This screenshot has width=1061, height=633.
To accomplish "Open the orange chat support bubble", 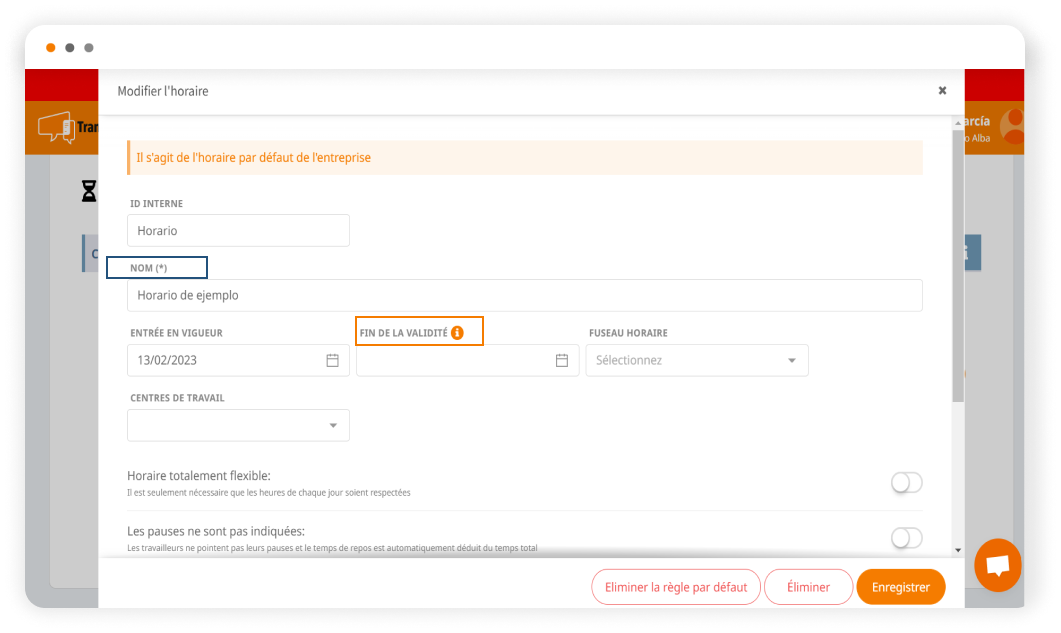I will pyautogui.click(x=997, y=565).
